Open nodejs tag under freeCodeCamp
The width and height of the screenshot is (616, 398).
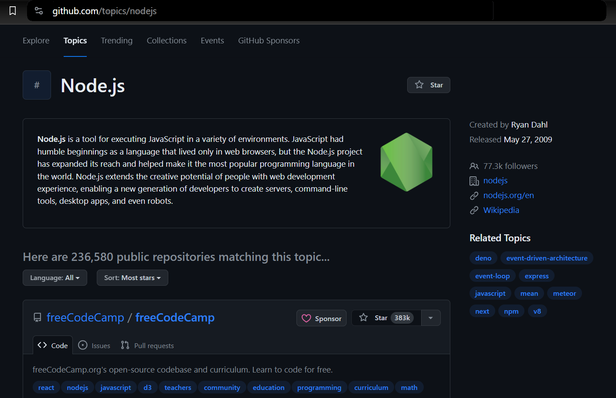pos(77,387)
